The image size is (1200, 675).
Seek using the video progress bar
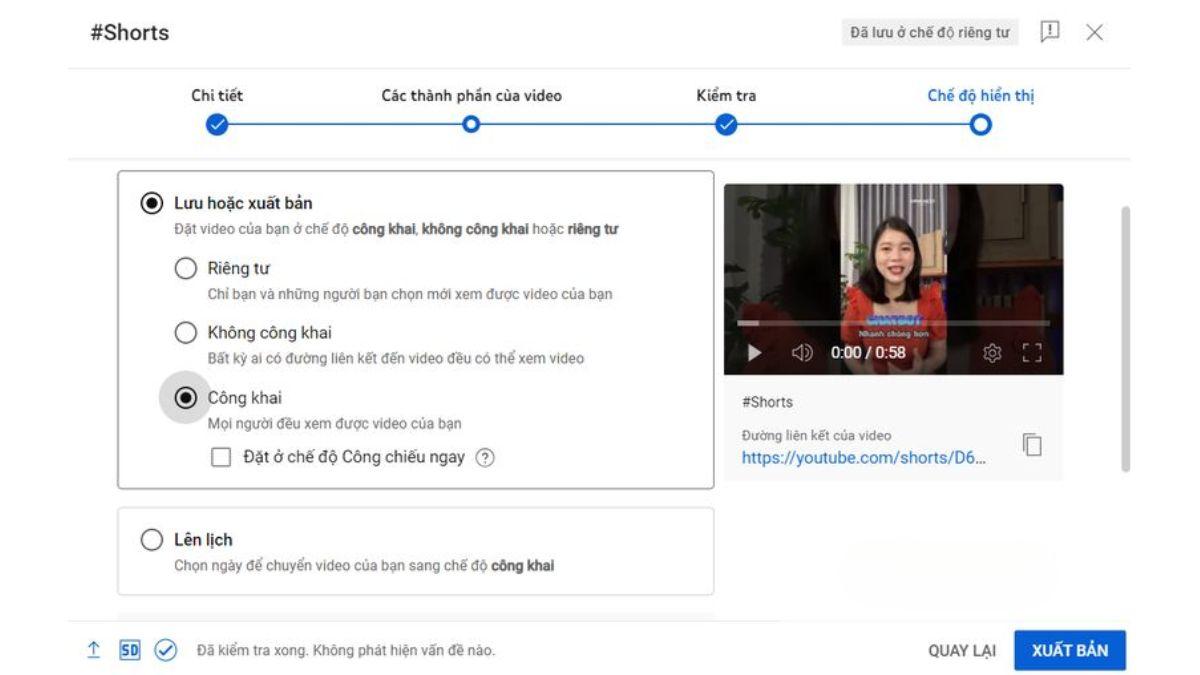click(x=894, y=323)
